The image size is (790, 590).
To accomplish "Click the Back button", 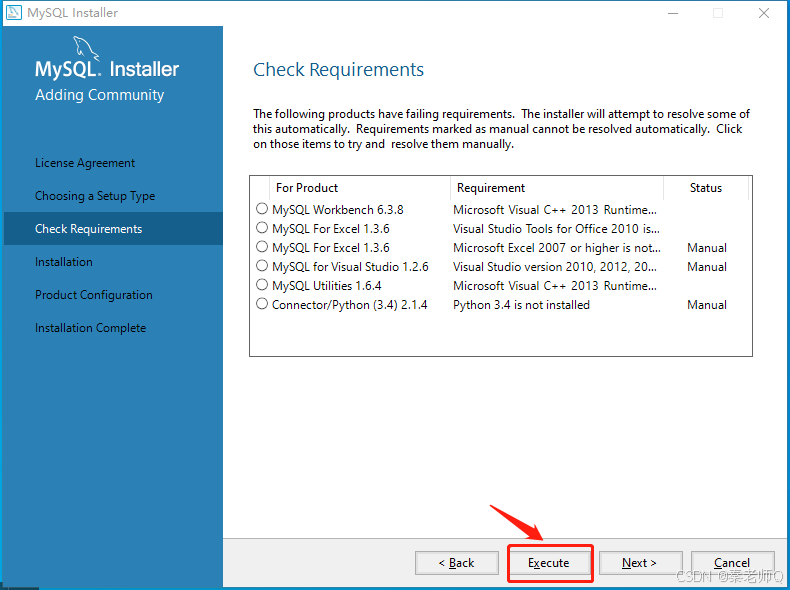I will (x=456, y=563).
